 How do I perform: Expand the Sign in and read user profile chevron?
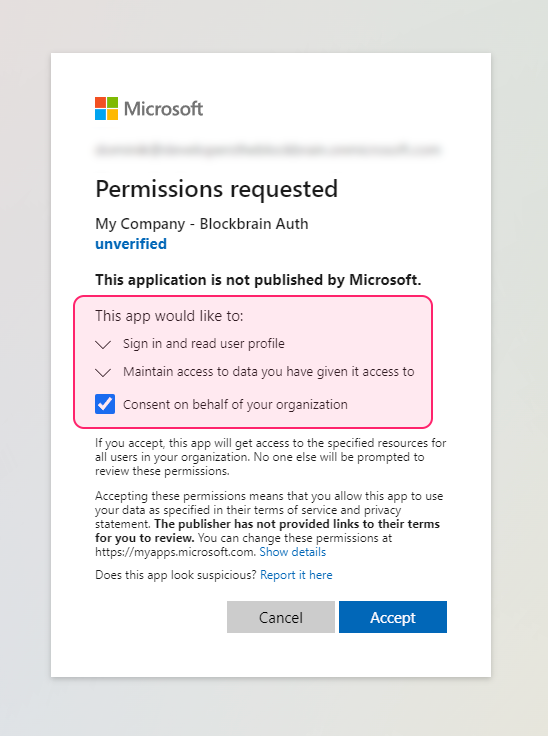(x=103, y=345)
